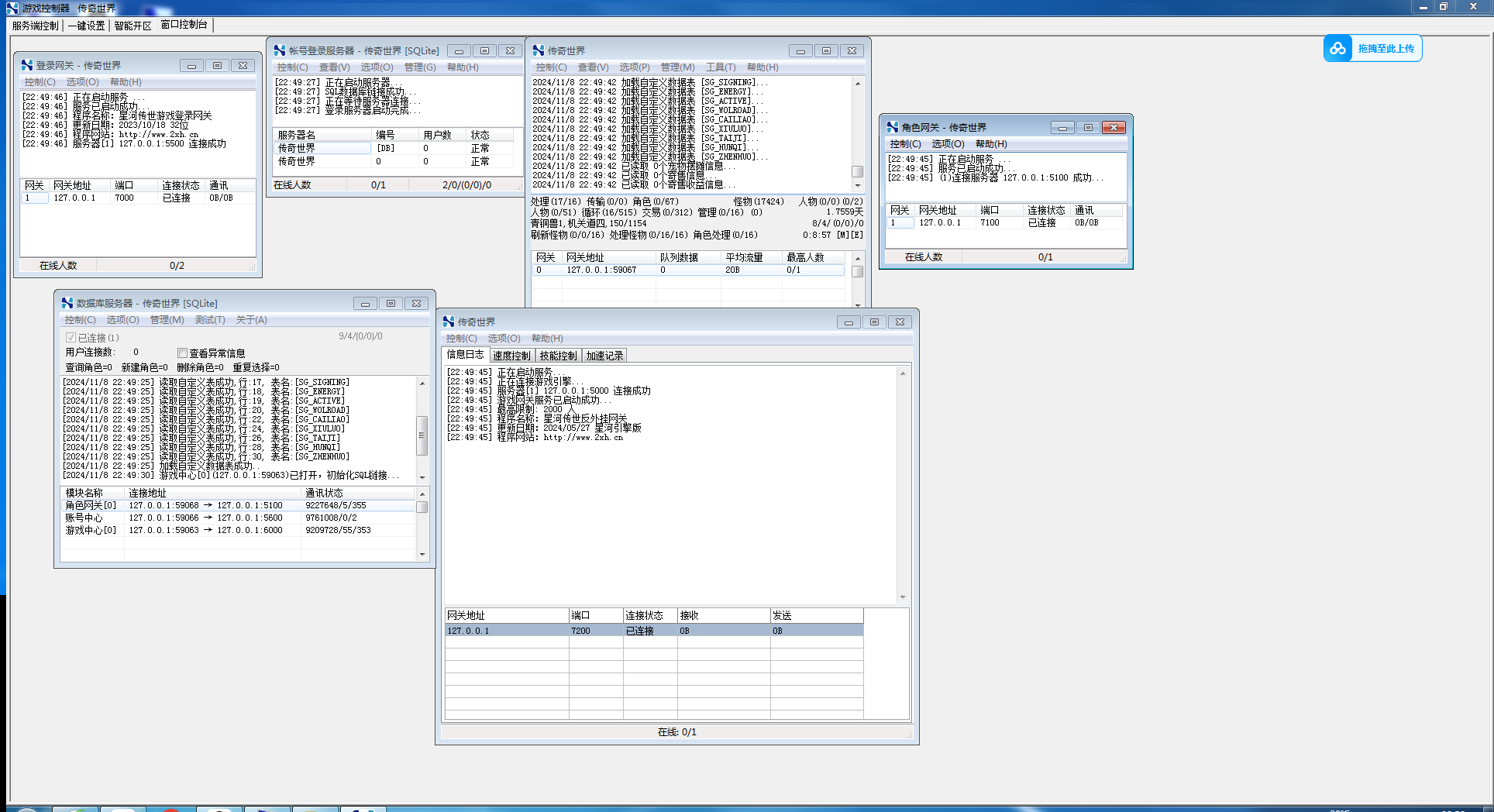The image size is (1494, 812).
Task: Click the cloud upload icon at top right
Action: pyautogui.click(x=1337, y=48)
